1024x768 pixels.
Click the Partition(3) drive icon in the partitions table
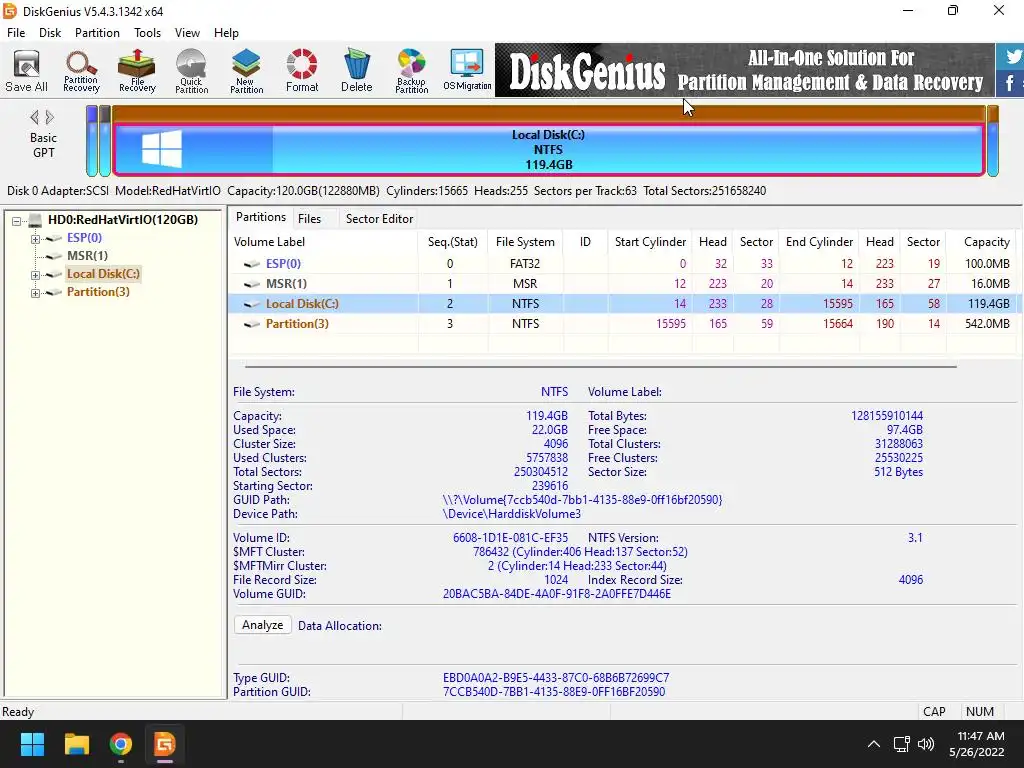pyautogui.click(x=252, y=324)
